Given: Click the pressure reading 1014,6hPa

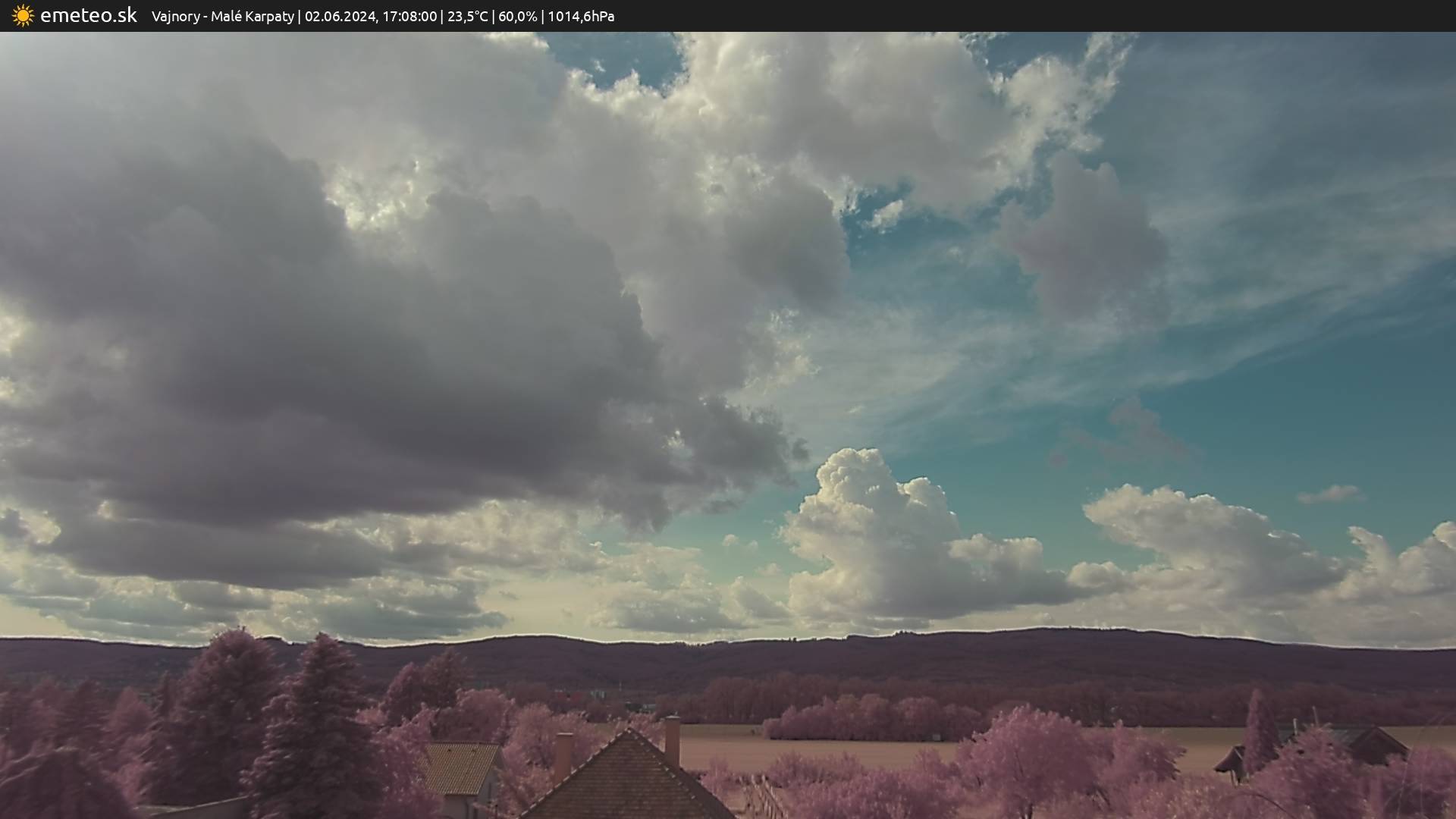Looking at the screenshot, I should [x=581, y=16].
